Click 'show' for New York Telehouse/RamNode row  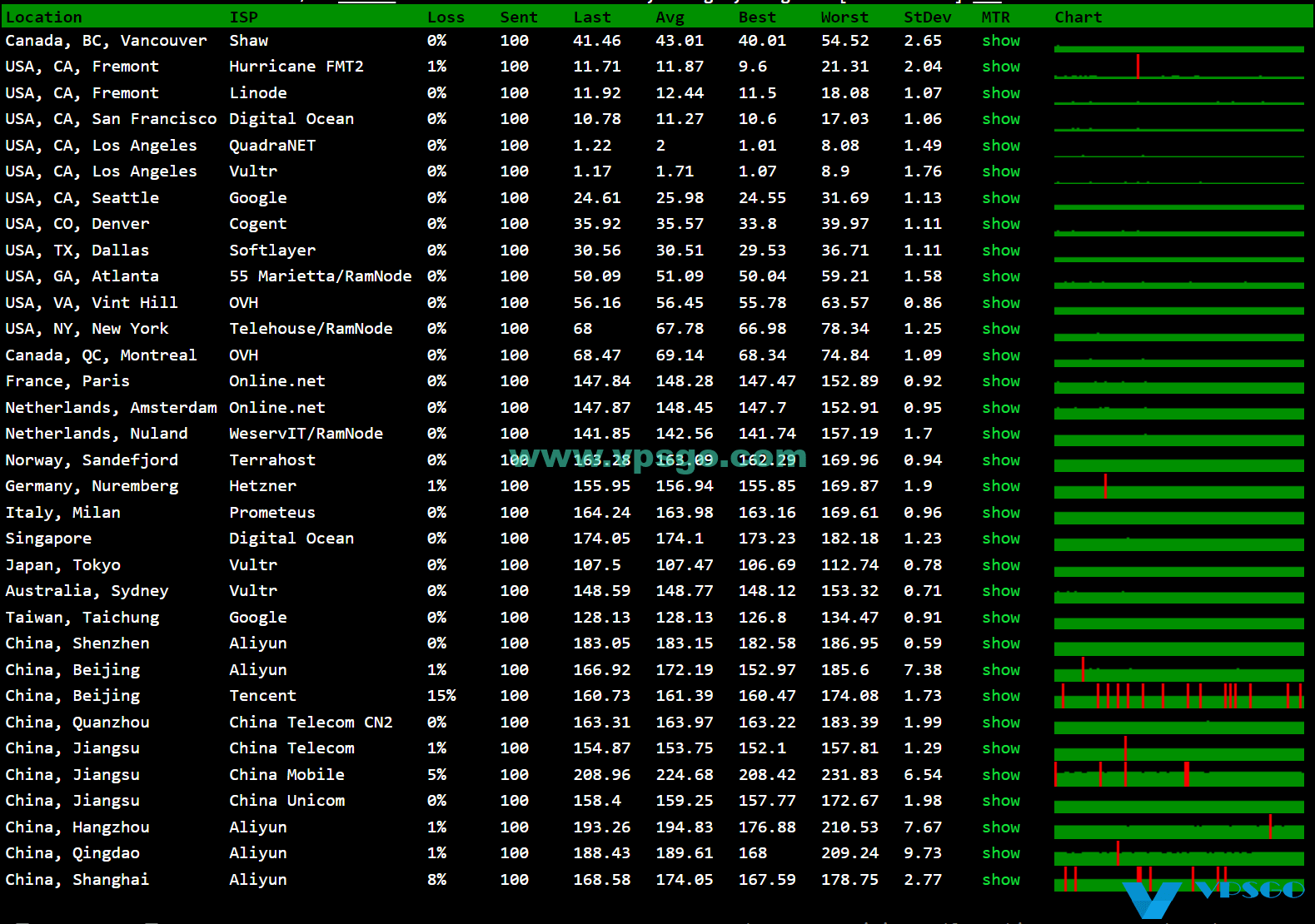(x=1000, y=329)
